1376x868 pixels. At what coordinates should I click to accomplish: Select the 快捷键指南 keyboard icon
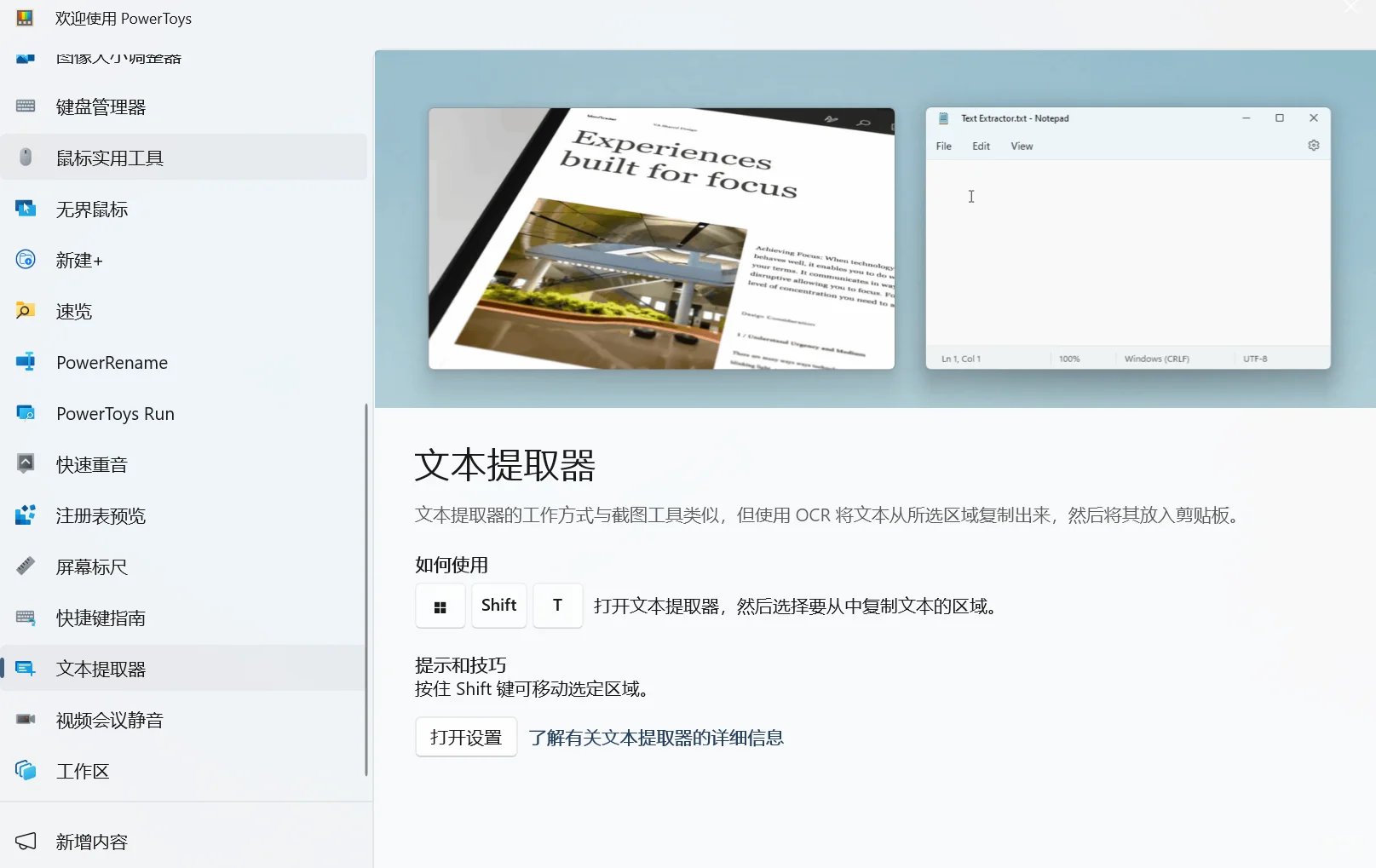(x=26, y=618)
